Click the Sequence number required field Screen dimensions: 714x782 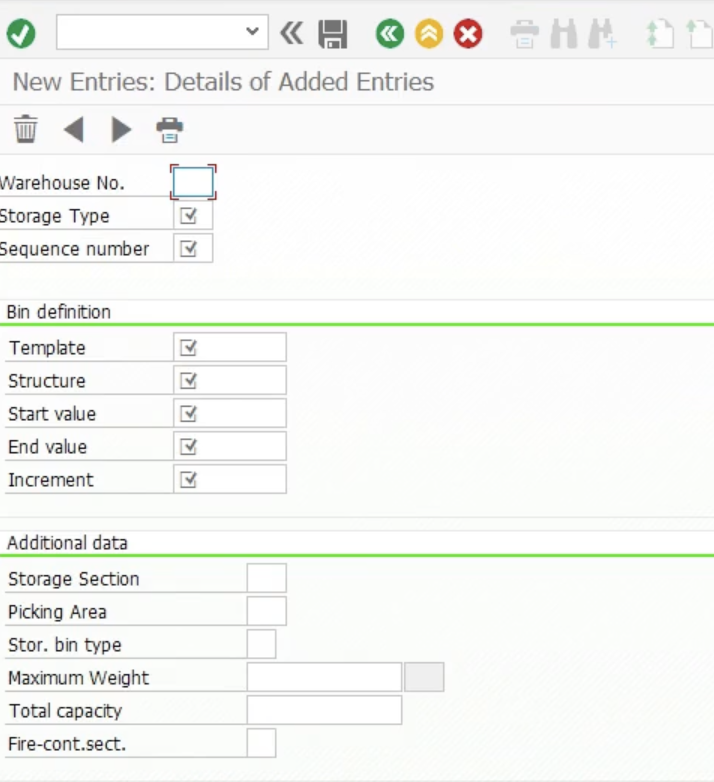pyautogui.click(x=193, y=249)
